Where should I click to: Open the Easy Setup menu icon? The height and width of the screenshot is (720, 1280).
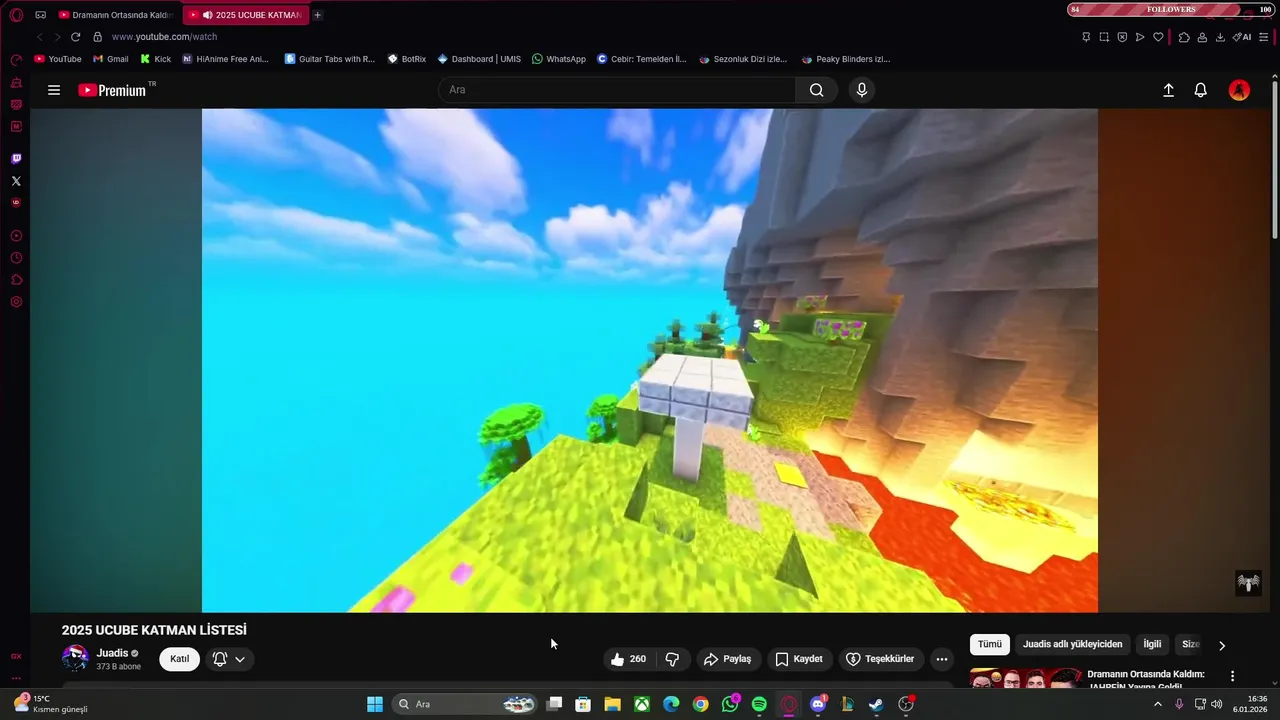(1264, 37)
